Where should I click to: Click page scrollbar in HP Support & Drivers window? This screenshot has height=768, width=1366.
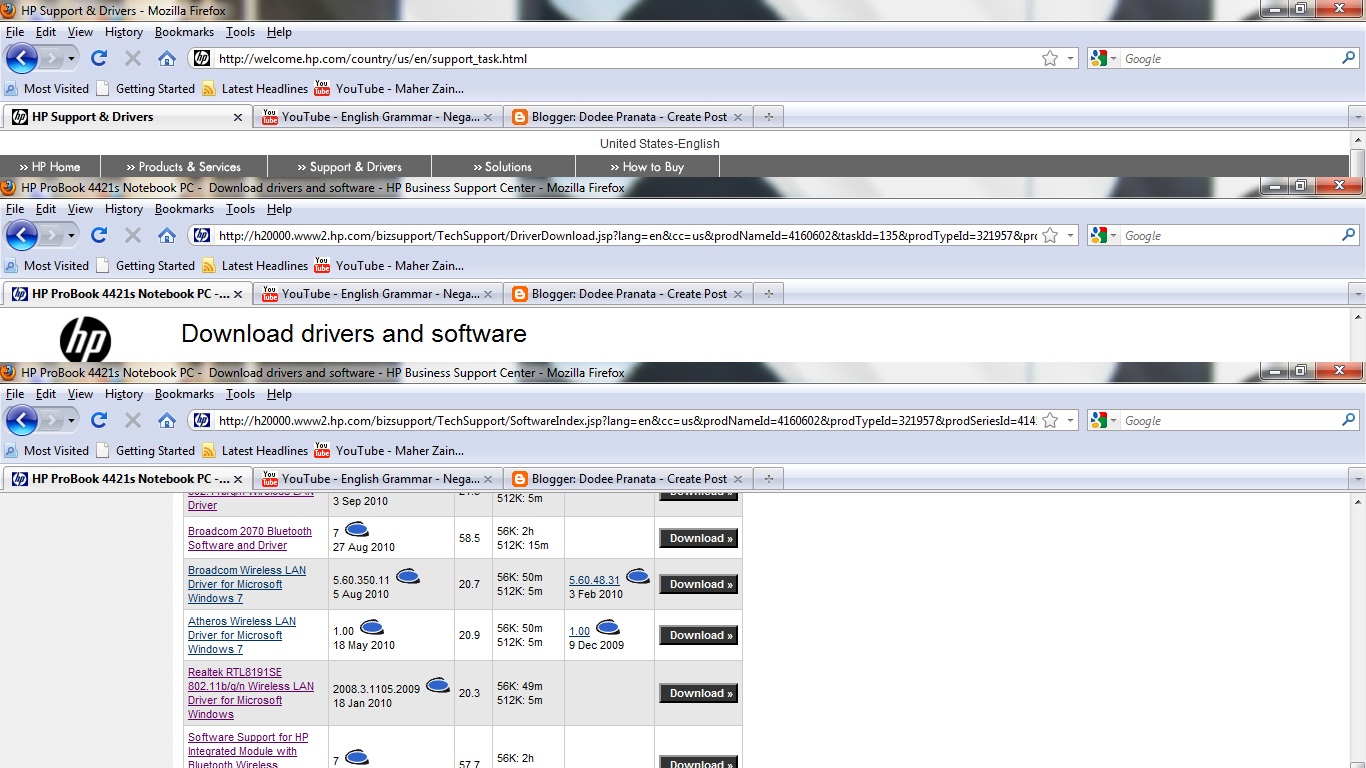point(1357,161)
